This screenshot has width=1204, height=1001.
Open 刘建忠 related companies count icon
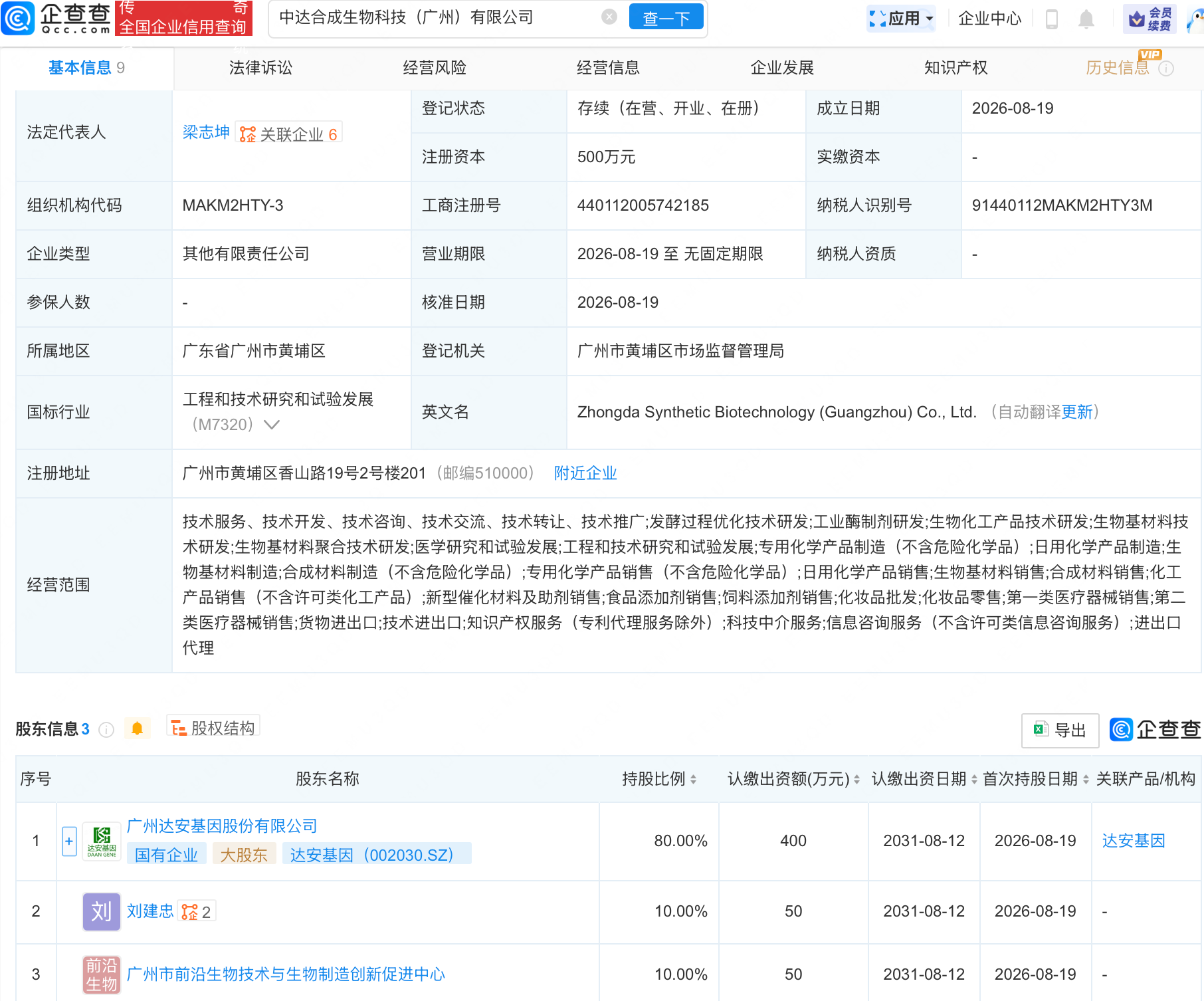pyautogui.click(x=196, y=912)
